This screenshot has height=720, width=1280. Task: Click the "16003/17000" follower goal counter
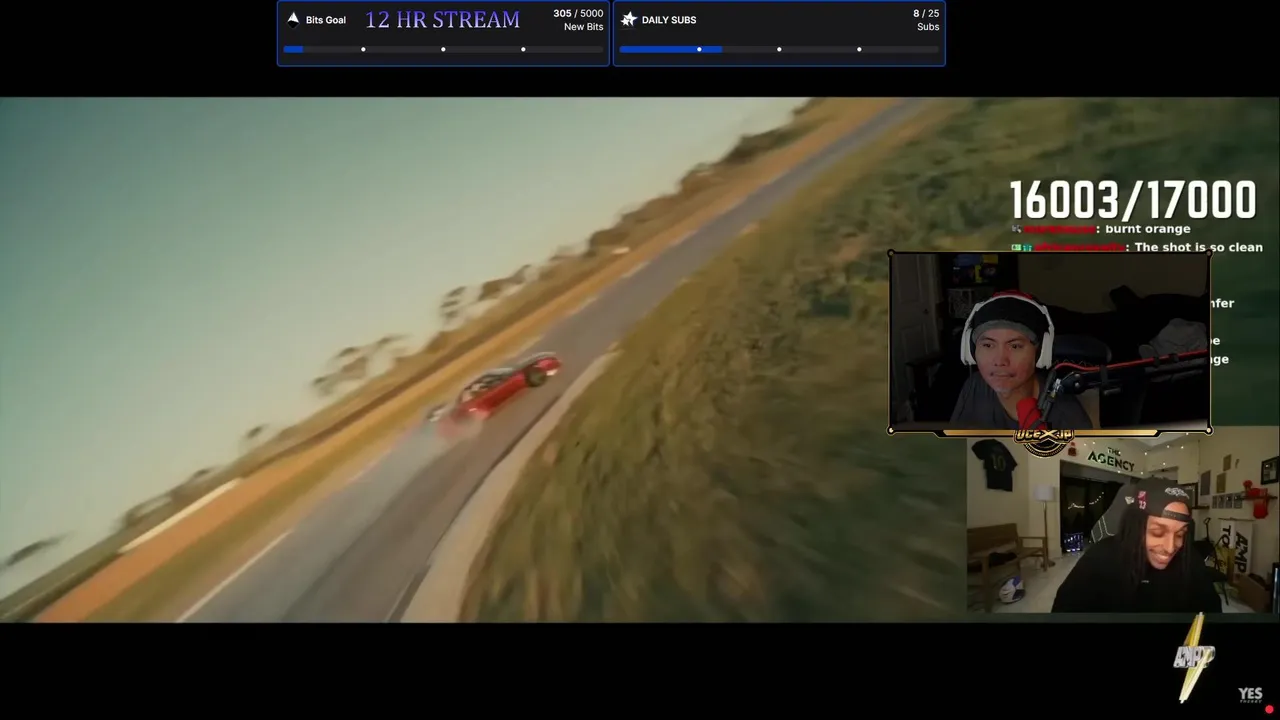tap(1132, 201)
